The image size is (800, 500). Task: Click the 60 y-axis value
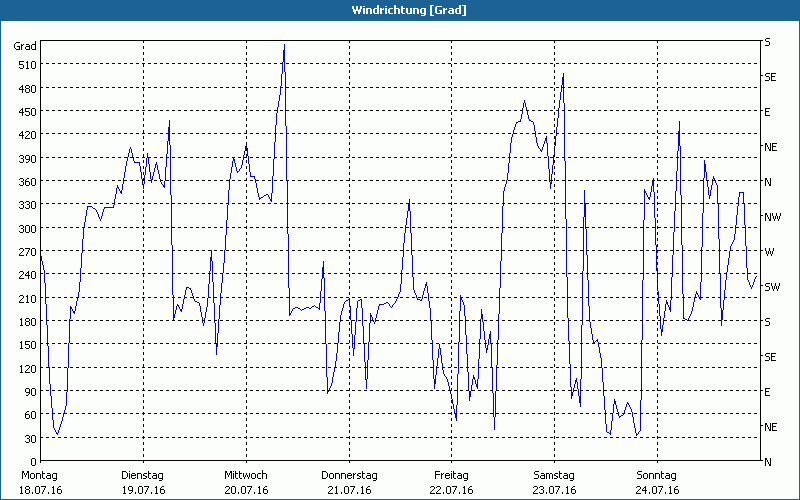[x=31, y=415]
